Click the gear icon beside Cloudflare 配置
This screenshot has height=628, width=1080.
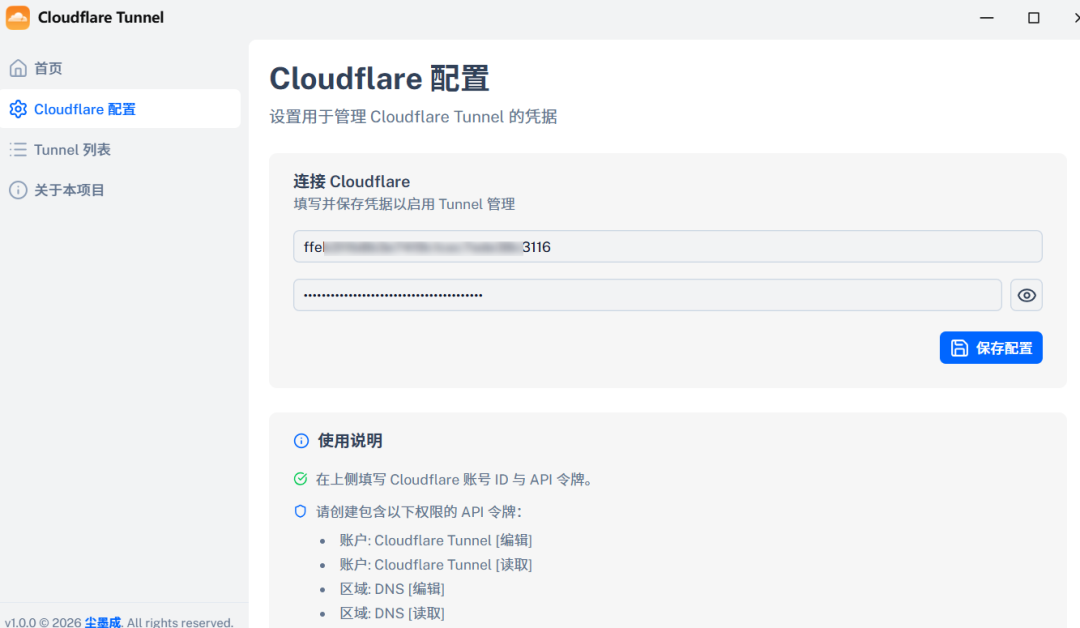click(18, 109)
